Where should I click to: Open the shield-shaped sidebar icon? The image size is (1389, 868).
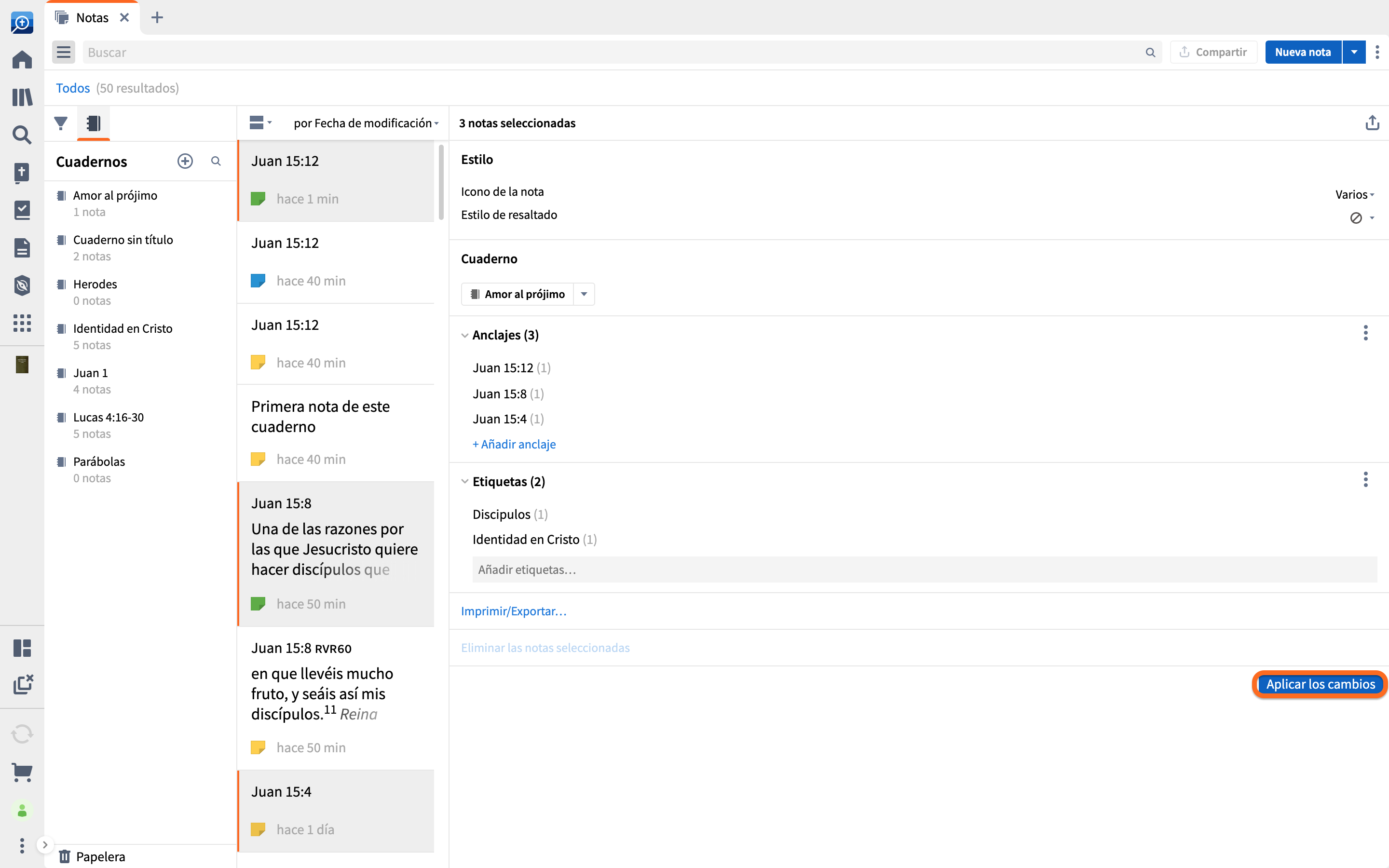(22, 285)
